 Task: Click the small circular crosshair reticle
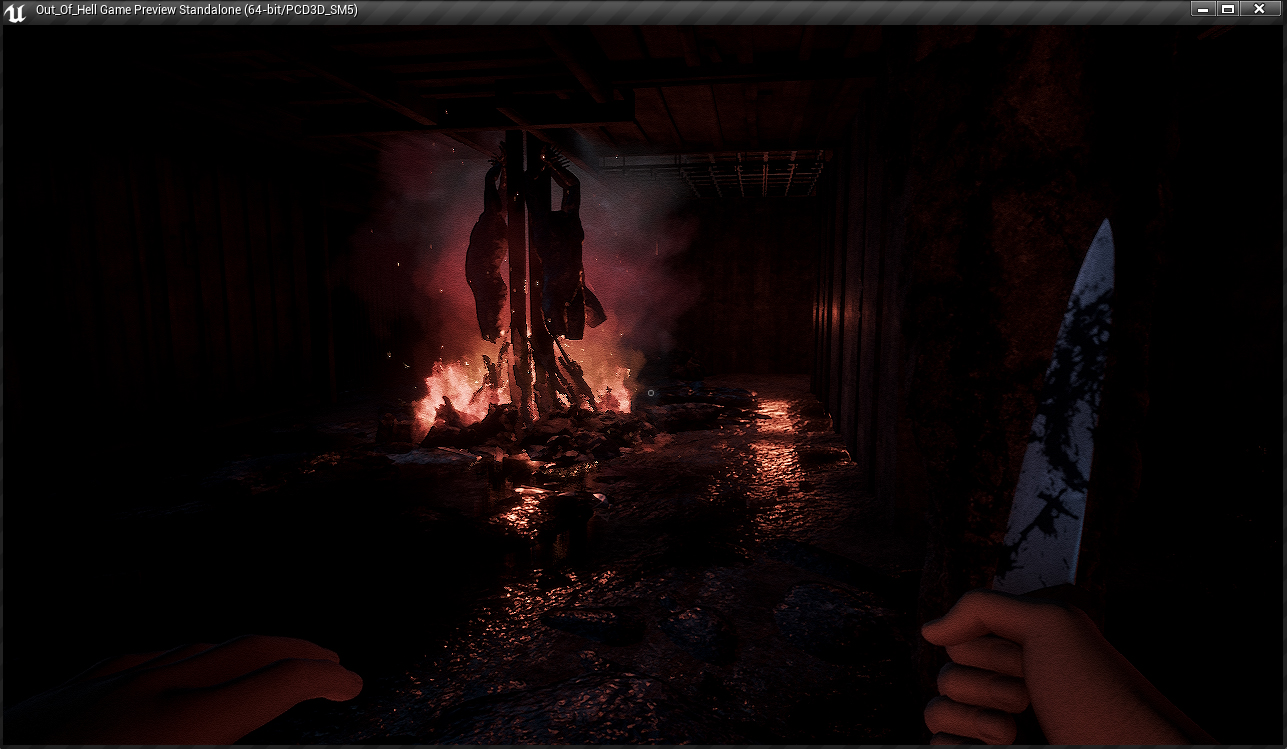[x=651, y=393]
